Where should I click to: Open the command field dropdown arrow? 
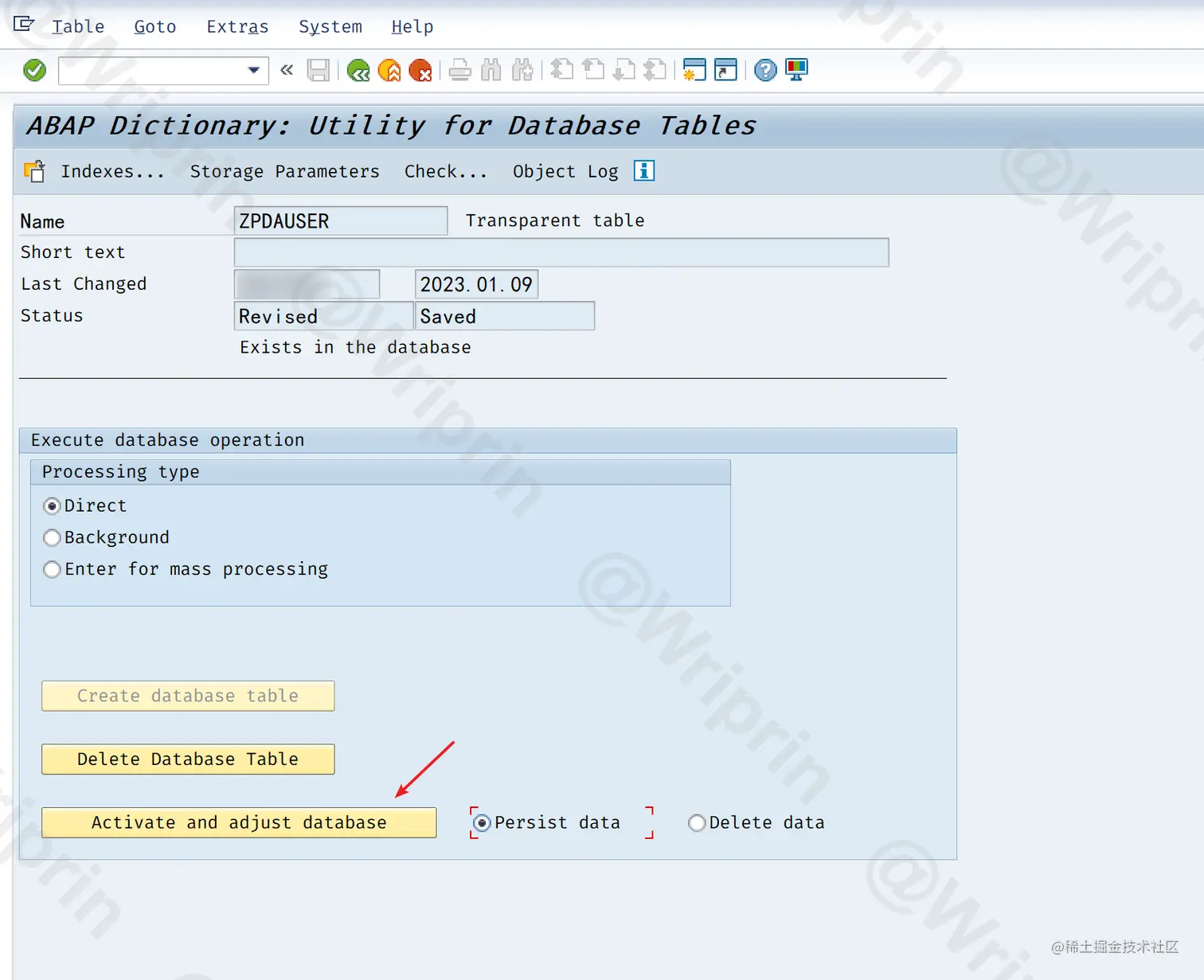253,70
